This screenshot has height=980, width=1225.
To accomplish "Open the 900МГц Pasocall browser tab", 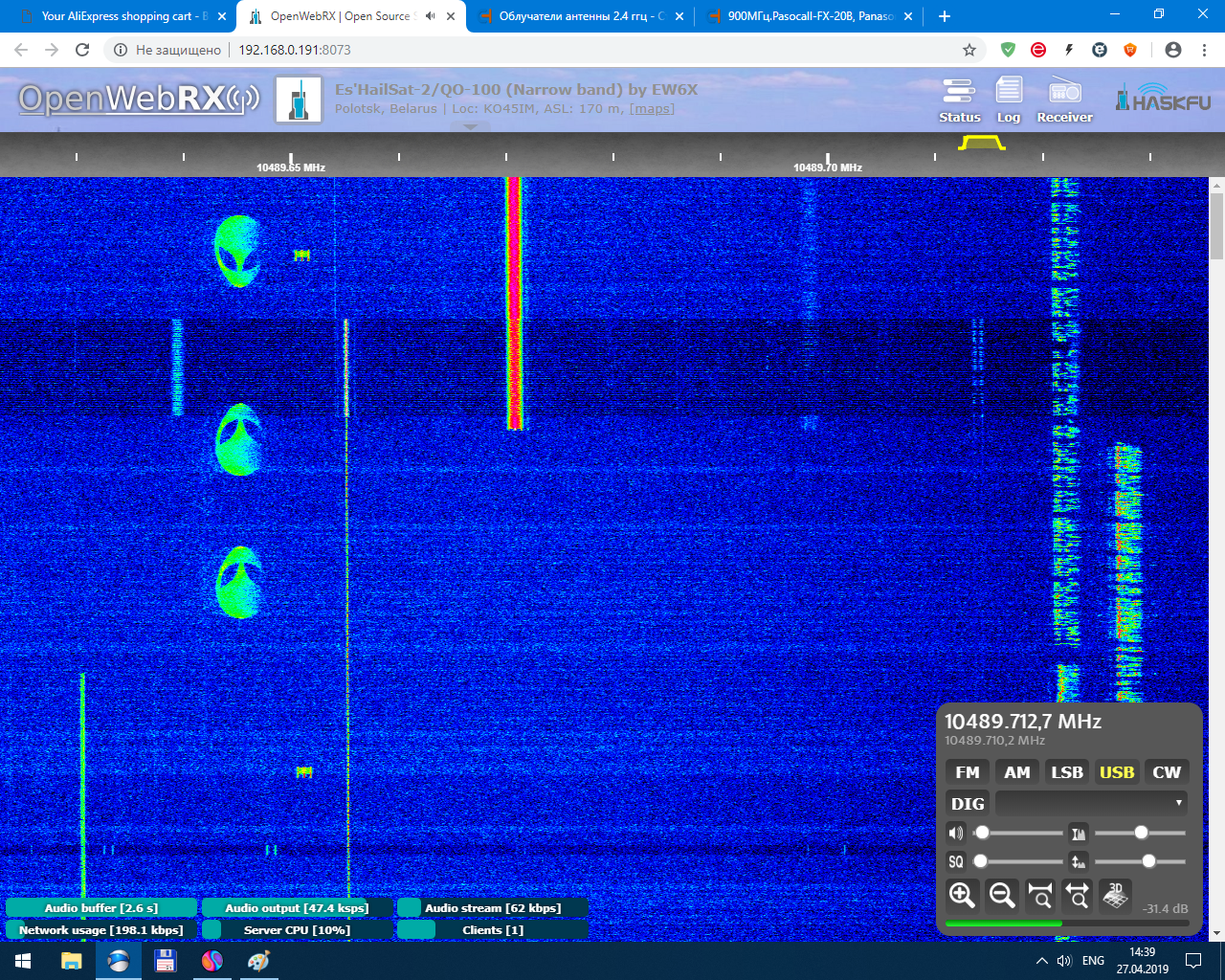I will click(x=810, y=16).
